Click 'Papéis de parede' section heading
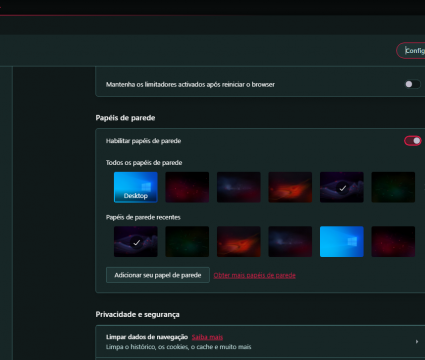 125,118
